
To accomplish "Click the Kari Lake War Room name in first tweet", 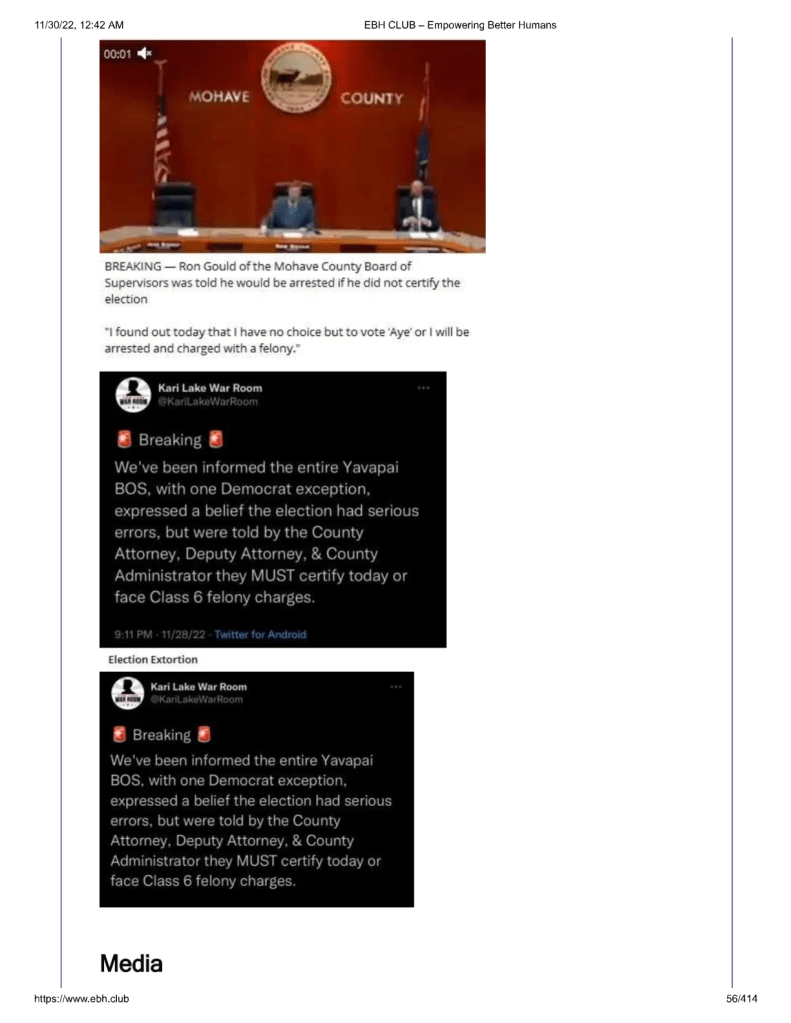I will (210, 388).
